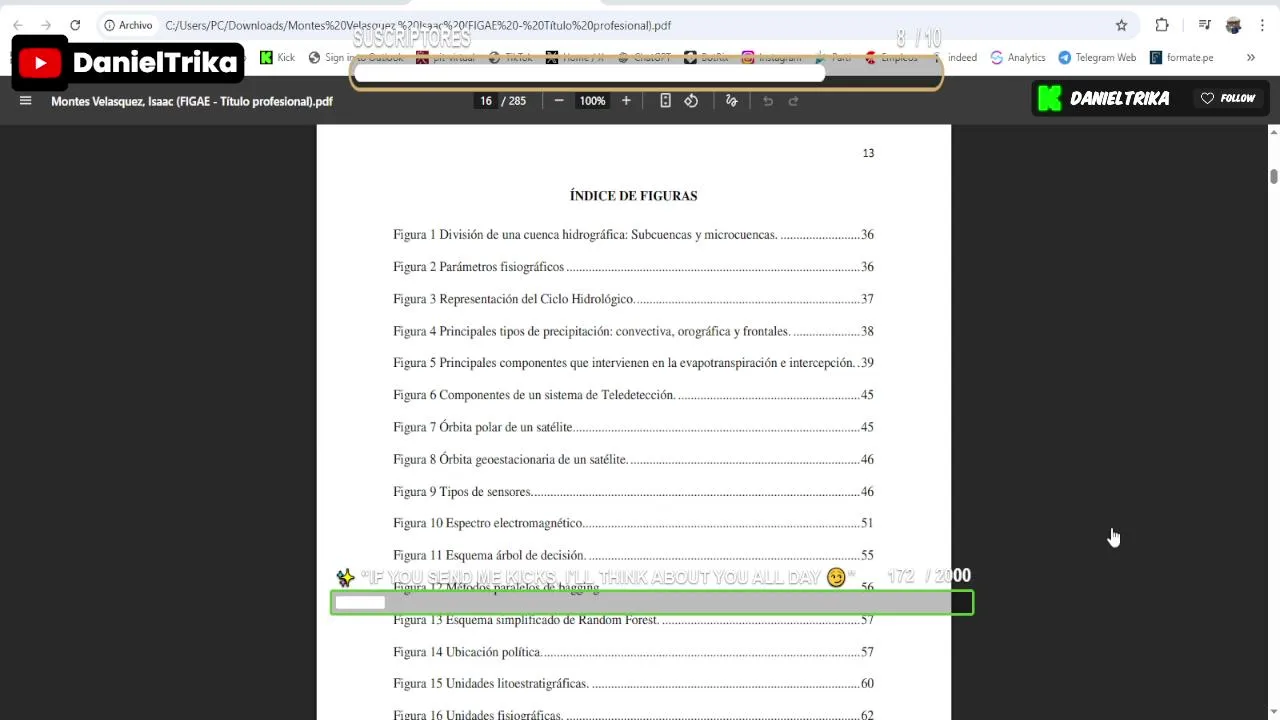The width and height of the screenshot is (1280, 720).
Task: Click the undo arrow in PDF toolbar
Action: 768,100
